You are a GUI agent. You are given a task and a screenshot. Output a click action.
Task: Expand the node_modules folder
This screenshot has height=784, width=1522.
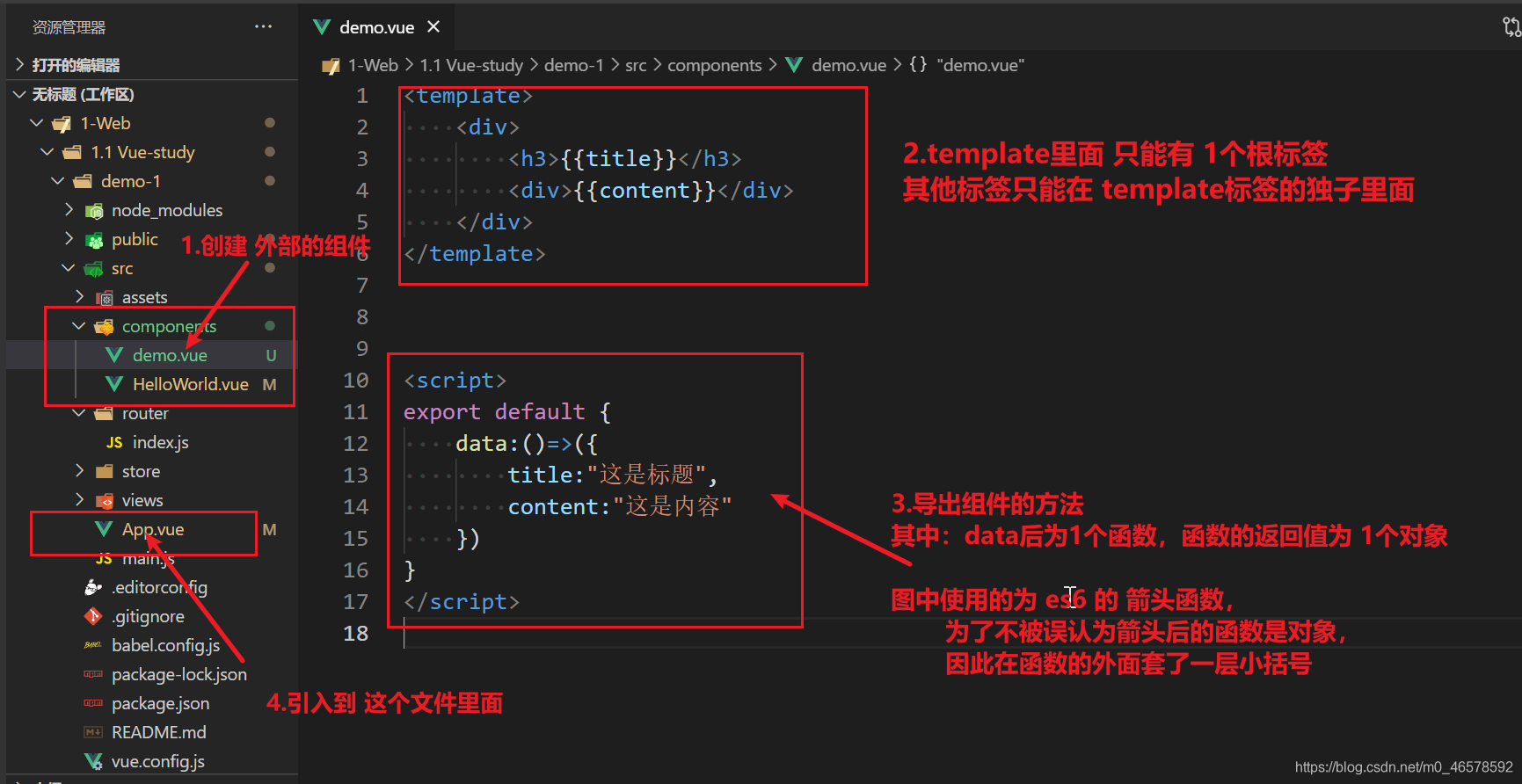click(x=69, y=210)
